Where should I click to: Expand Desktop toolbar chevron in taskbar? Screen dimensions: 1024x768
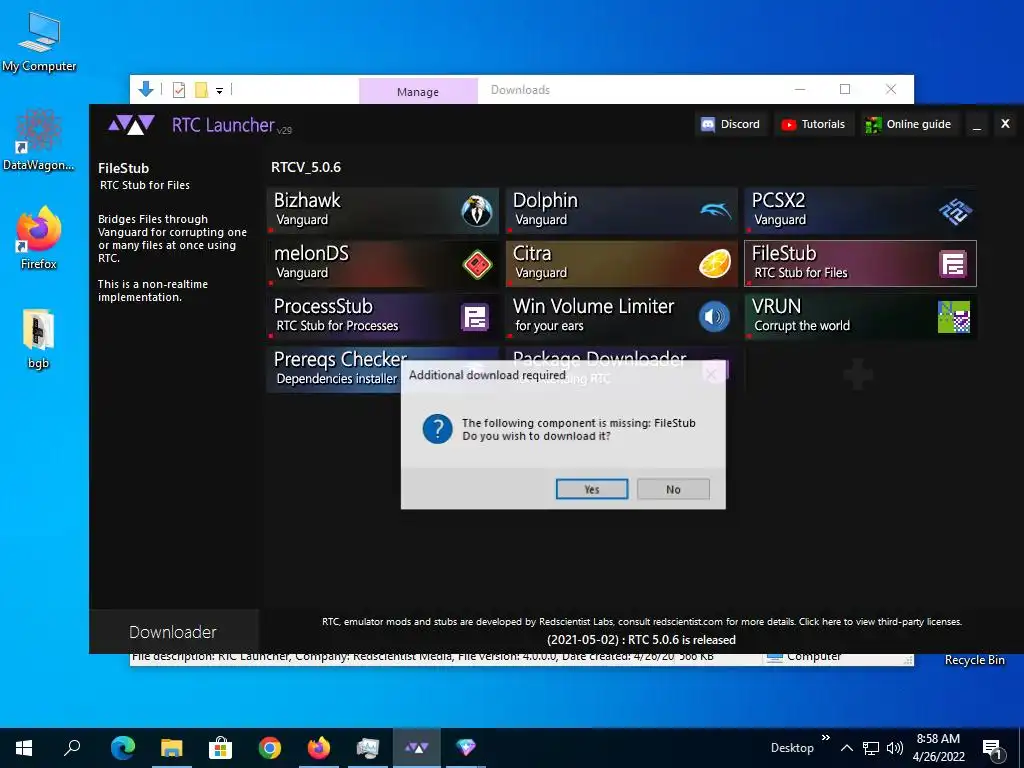825,739
